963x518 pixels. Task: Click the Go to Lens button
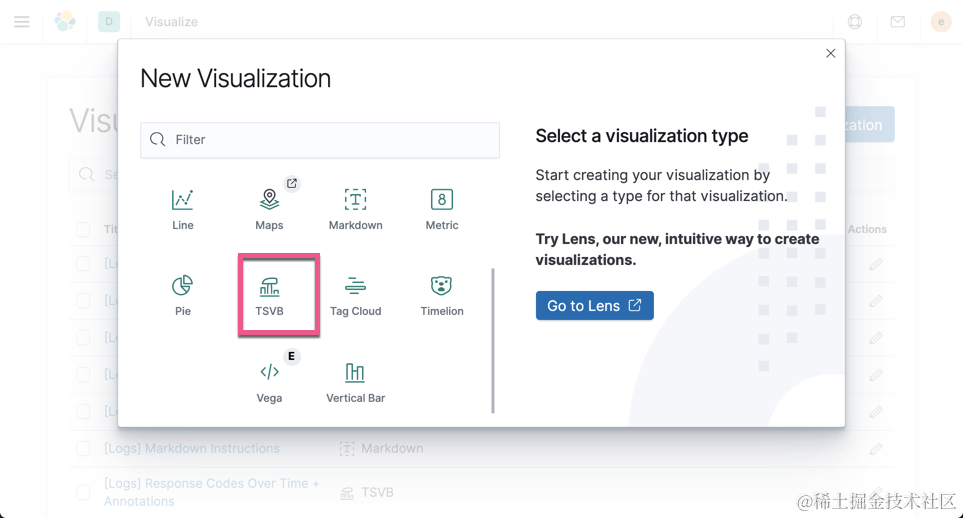pos(595,305)
